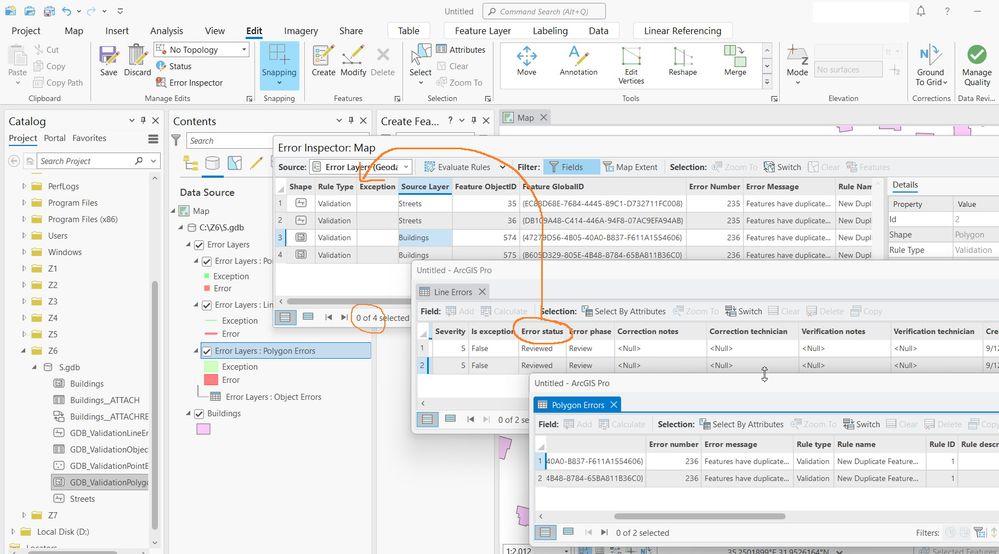
Task: Click the Polygon Errors horizontal scrollbar
Action: (x=700, y=516)
